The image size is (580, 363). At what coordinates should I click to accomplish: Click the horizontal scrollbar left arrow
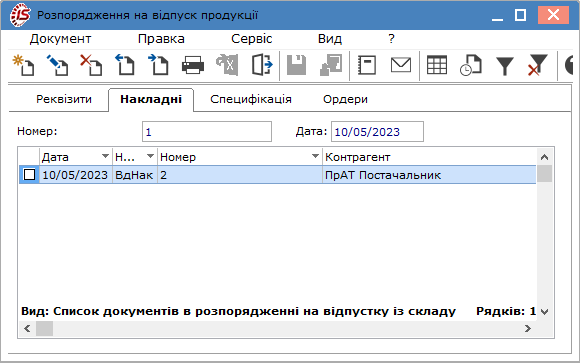pos(27,329)
